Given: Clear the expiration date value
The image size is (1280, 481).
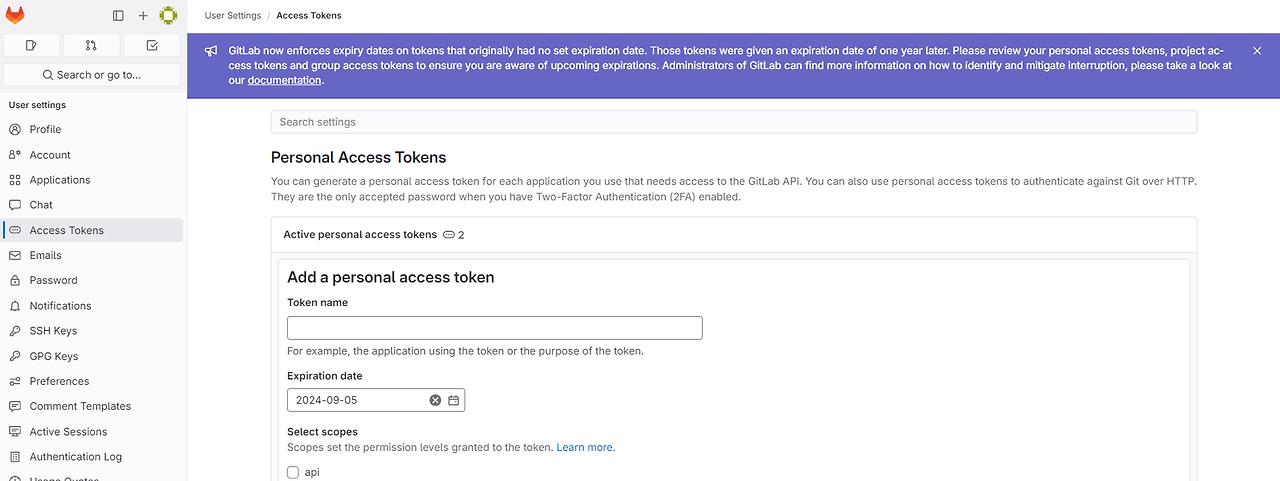Looking at the screenshot, I should click(x=435, y=400).
